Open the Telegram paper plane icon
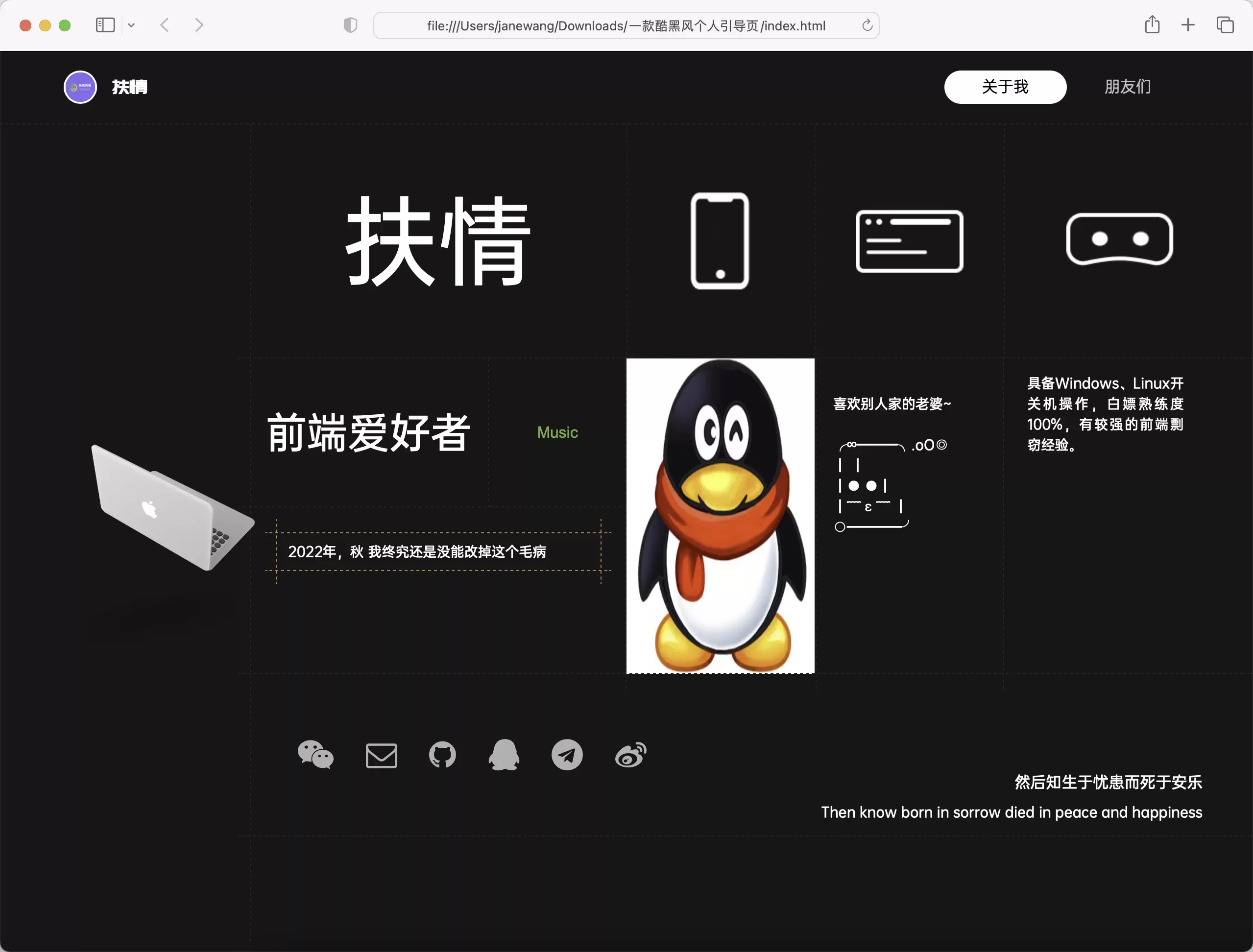The width and height of the screenshot is (1253, 952). click(567, 755)
